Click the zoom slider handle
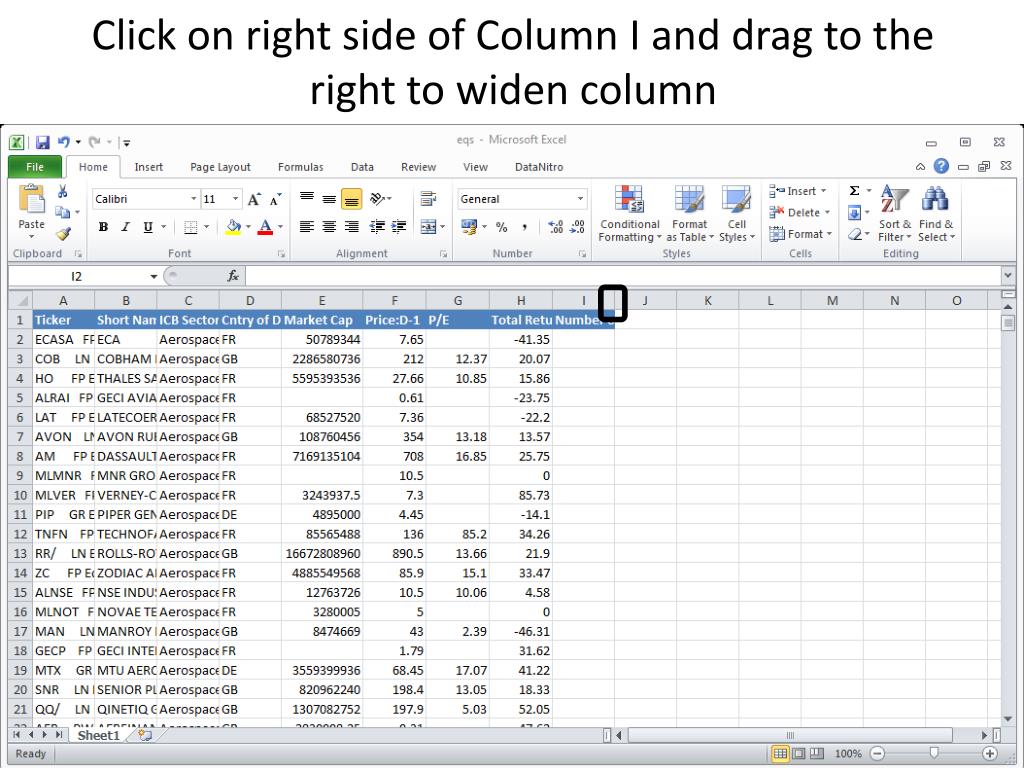Viewport: 1024px width, 768px height. [934, 753]
